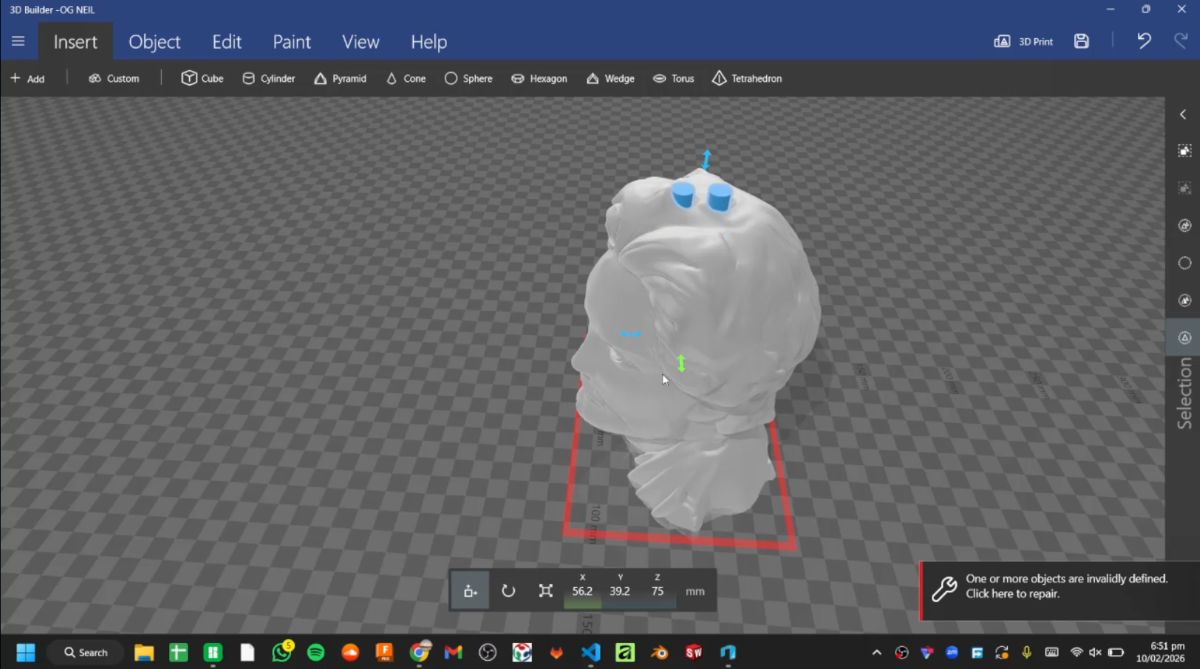The width and height of the screenshot is (1200, 669).
Task: Open Spotify from the taskbar
Action: point(315,652)
